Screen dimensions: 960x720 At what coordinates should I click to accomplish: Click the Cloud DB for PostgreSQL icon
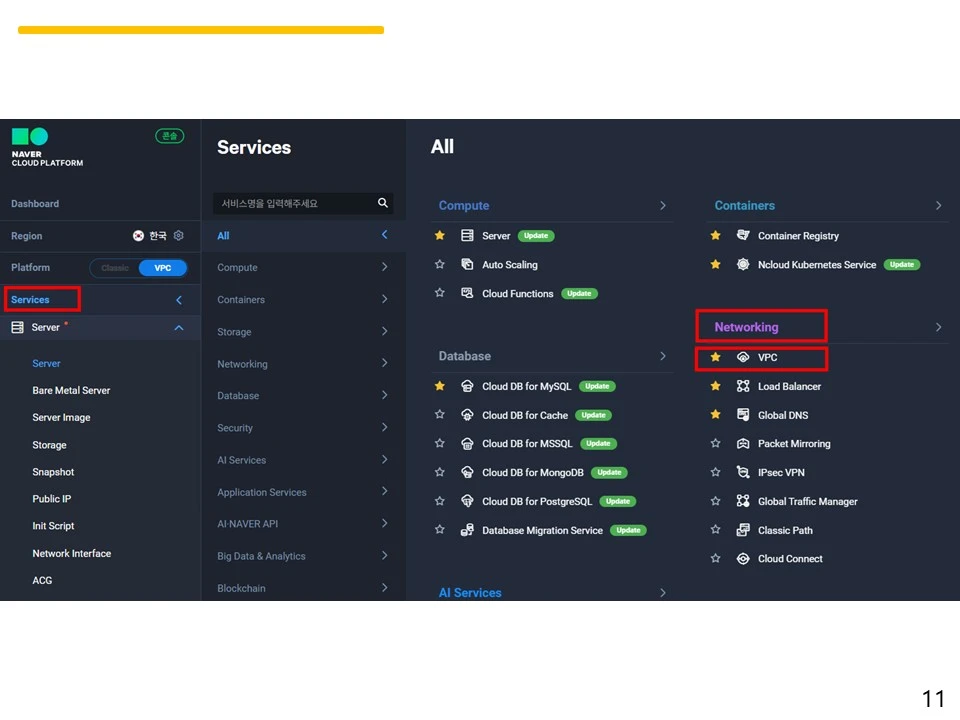(467, 501)
